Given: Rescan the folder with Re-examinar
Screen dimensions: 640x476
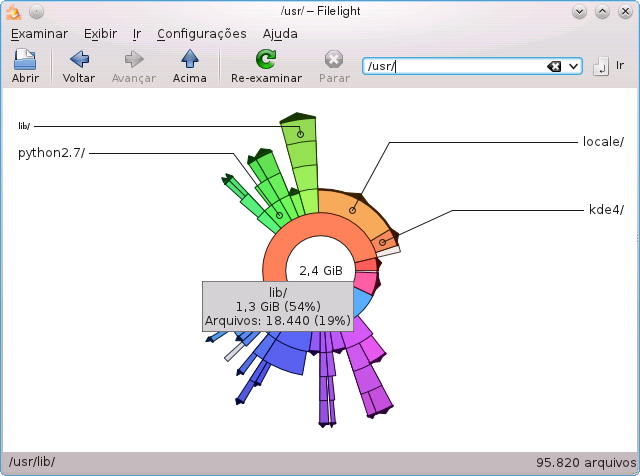Looking at the screenshot, I should [x=266, y=66].
